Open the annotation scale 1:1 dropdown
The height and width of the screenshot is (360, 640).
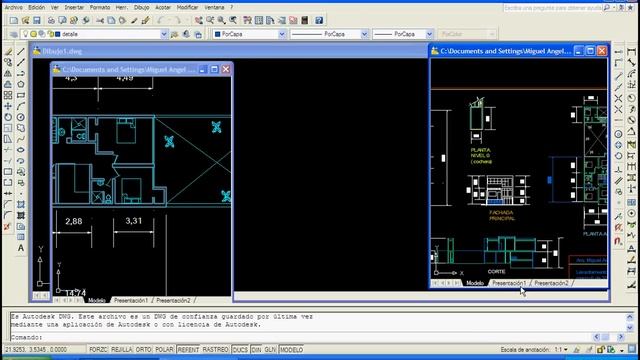pyautogui.click(x=561, y=350)
